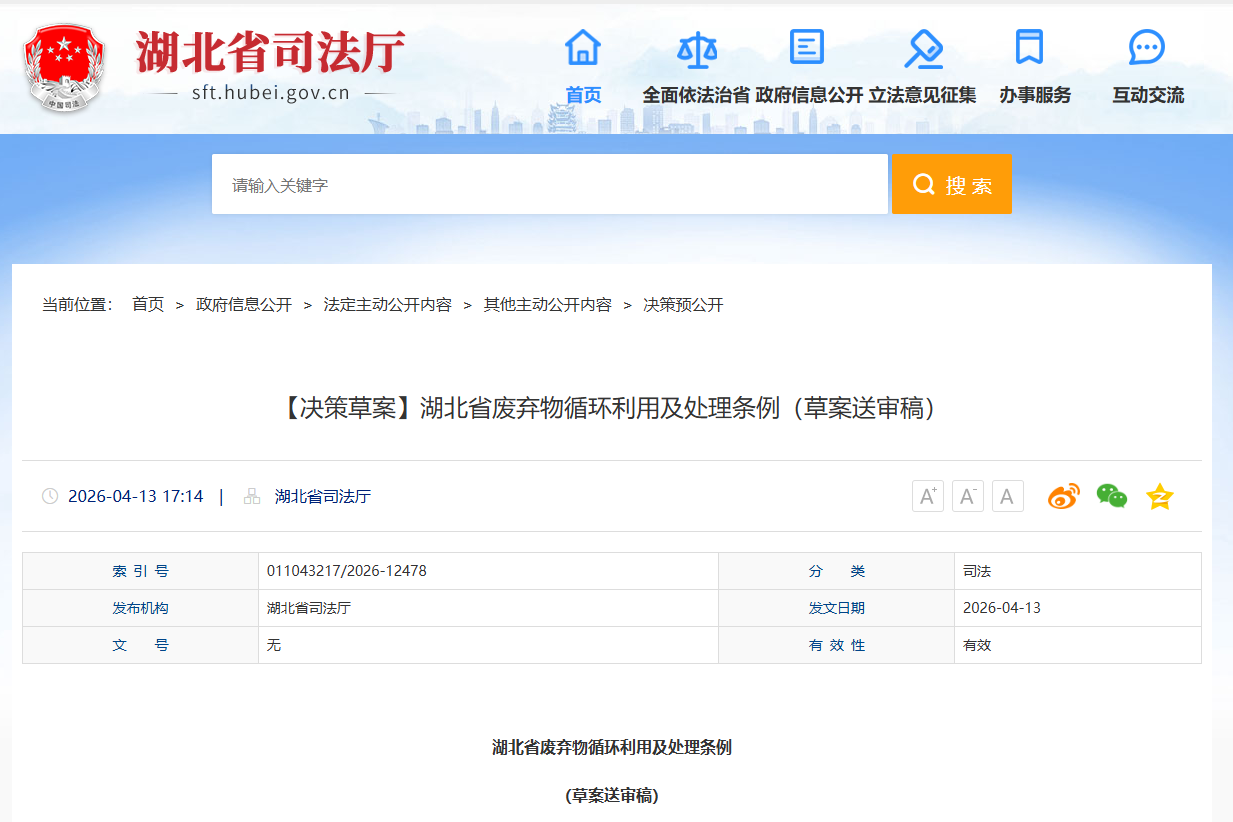
Task: Open the chat bubble icon for 互动交流
Action: [x=1146, y=47]
